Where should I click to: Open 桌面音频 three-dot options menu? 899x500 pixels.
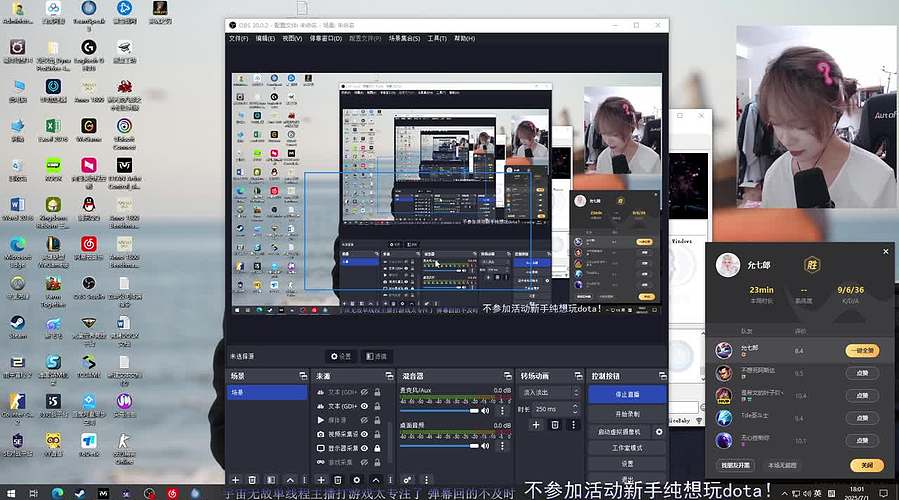[x=503, y=446]
